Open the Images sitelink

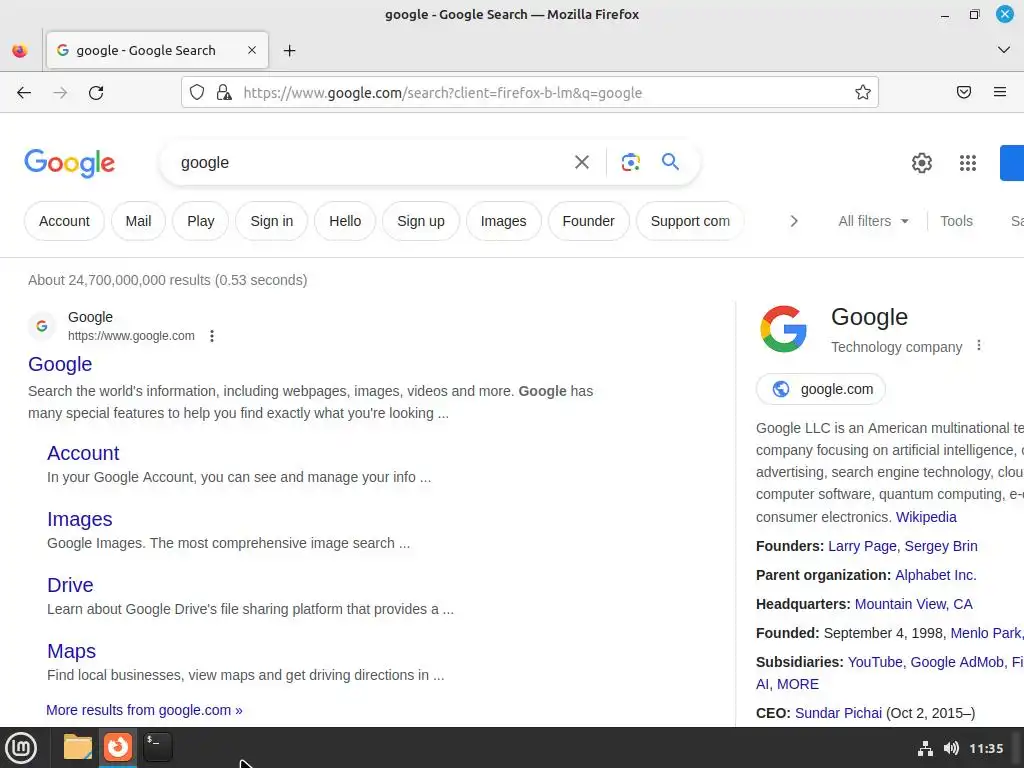tap(80, 519)
